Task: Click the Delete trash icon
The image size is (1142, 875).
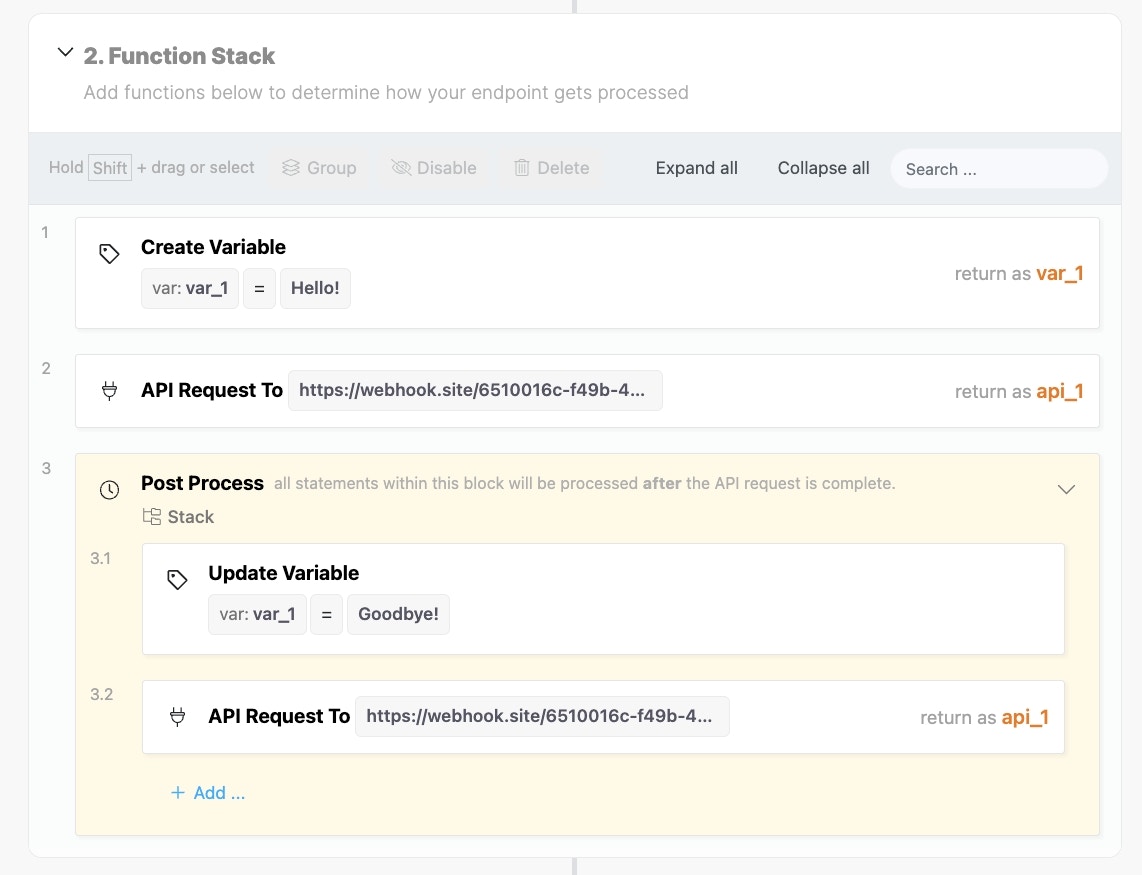Action: [x=522, y=168]
